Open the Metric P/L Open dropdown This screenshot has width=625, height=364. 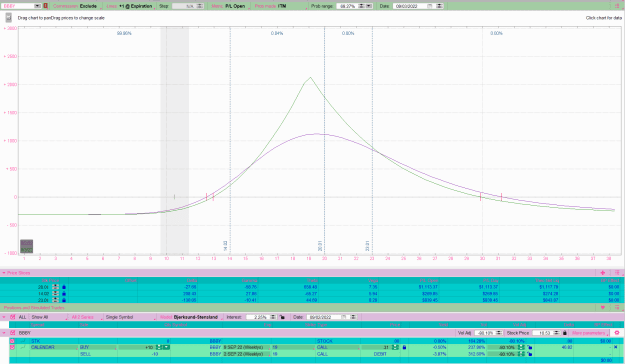click(230, 6)
